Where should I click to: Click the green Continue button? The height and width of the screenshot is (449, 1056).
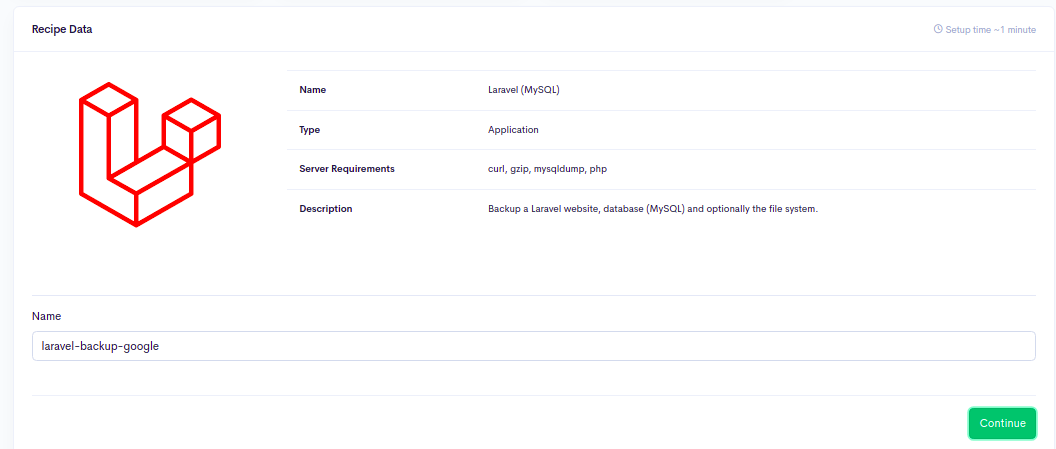(1002, 423)
